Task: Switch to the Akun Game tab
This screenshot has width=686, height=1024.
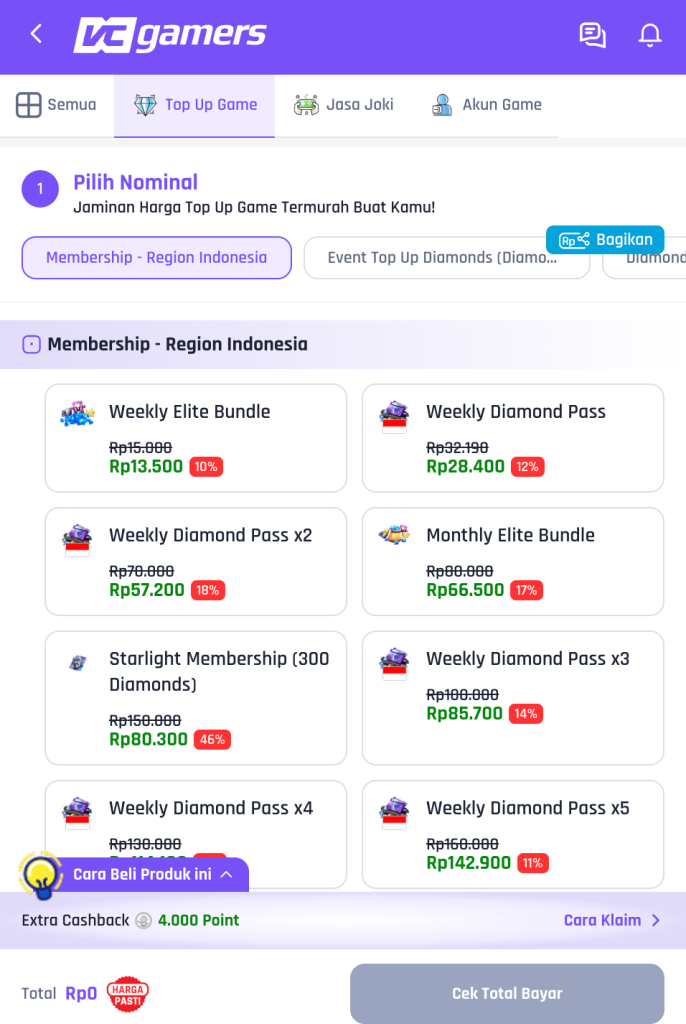Action: tap(486, 105)
